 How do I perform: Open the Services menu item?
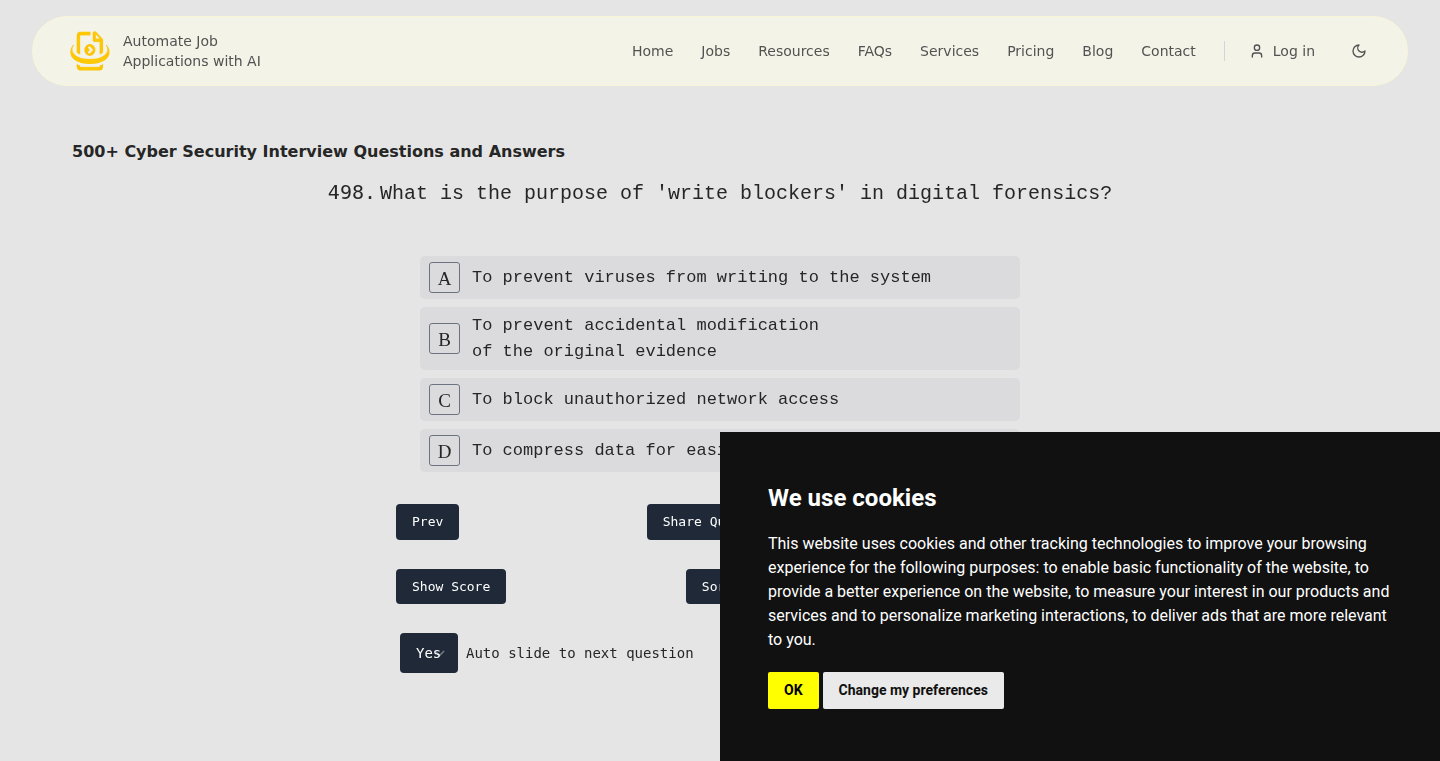click(949, 51)
